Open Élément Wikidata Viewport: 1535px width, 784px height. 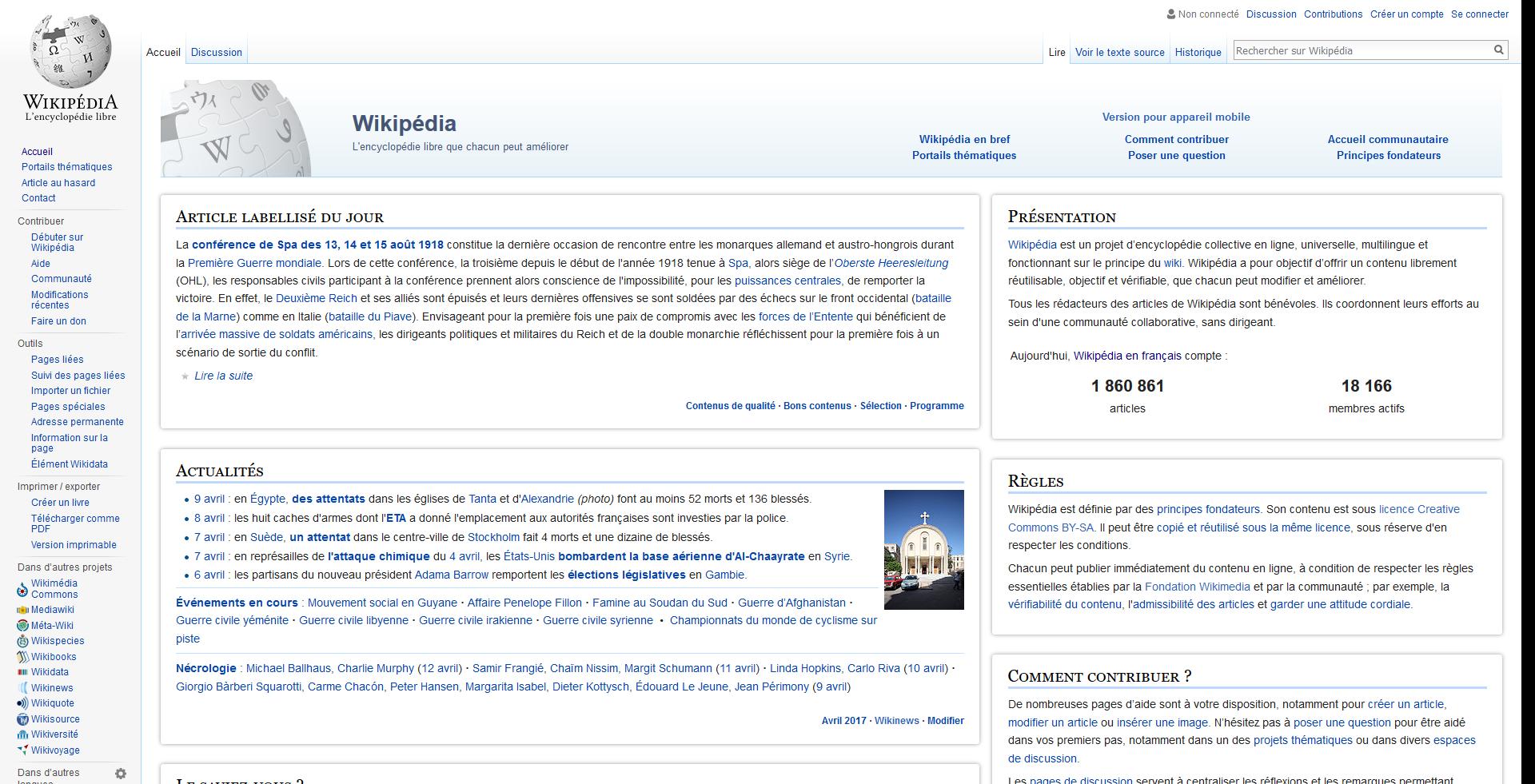click(70, 464)
